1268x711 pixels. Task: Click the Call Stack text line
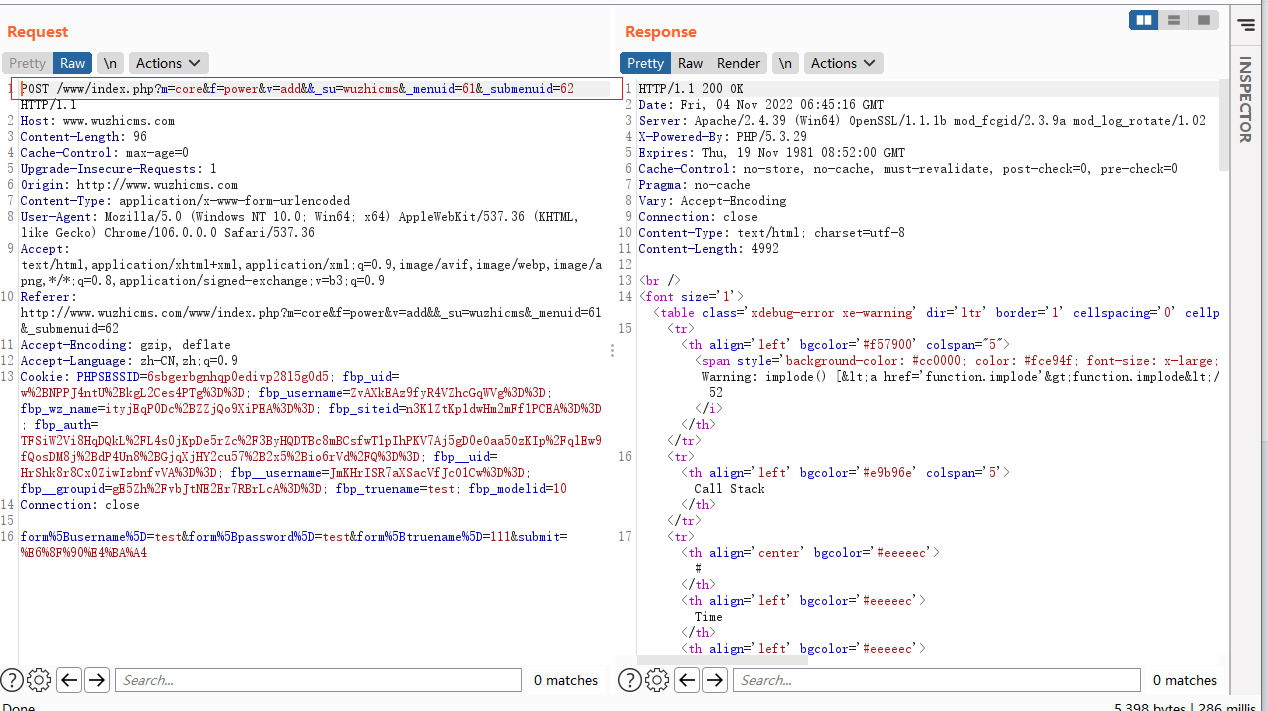729,489
